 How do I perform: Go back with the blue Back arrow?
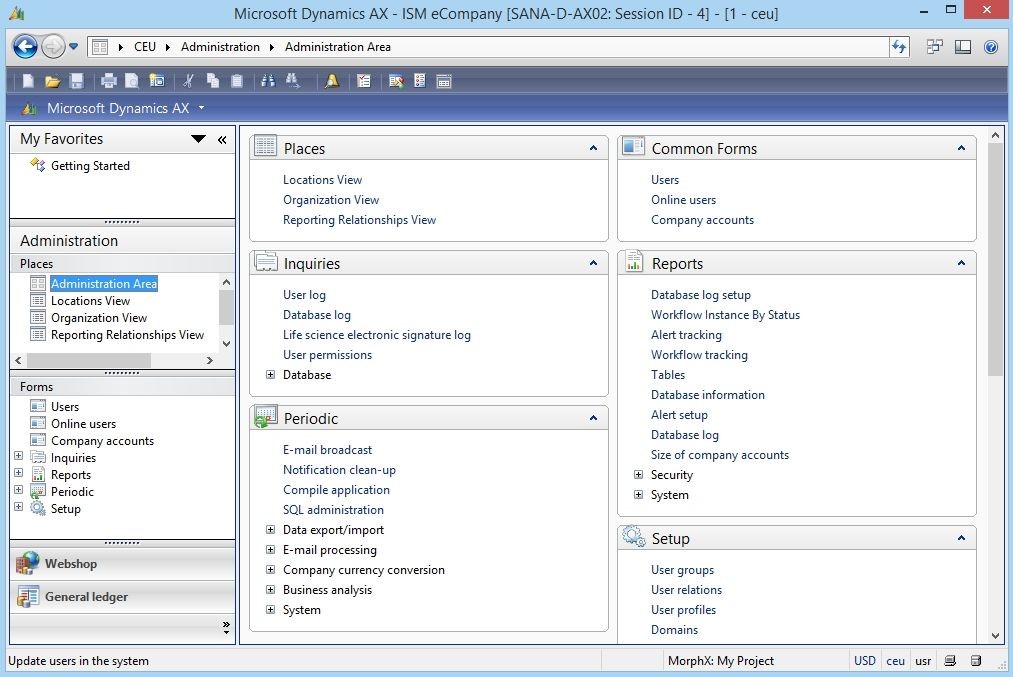pos(25,47)
